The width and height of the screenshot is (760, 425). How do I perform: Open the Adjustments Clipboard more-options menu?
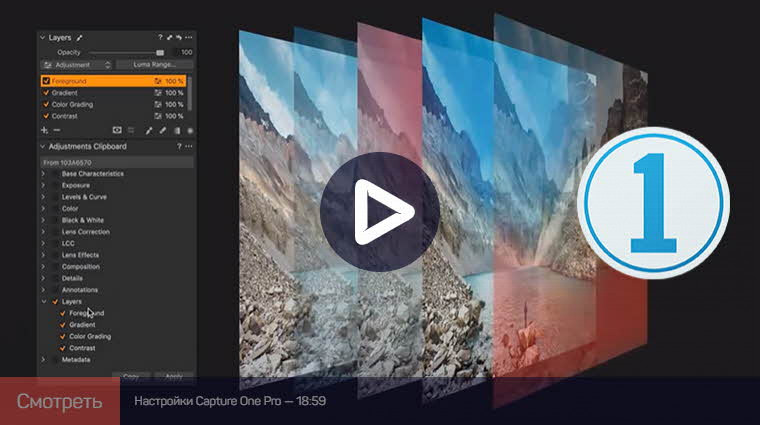(x=189, y=146)
